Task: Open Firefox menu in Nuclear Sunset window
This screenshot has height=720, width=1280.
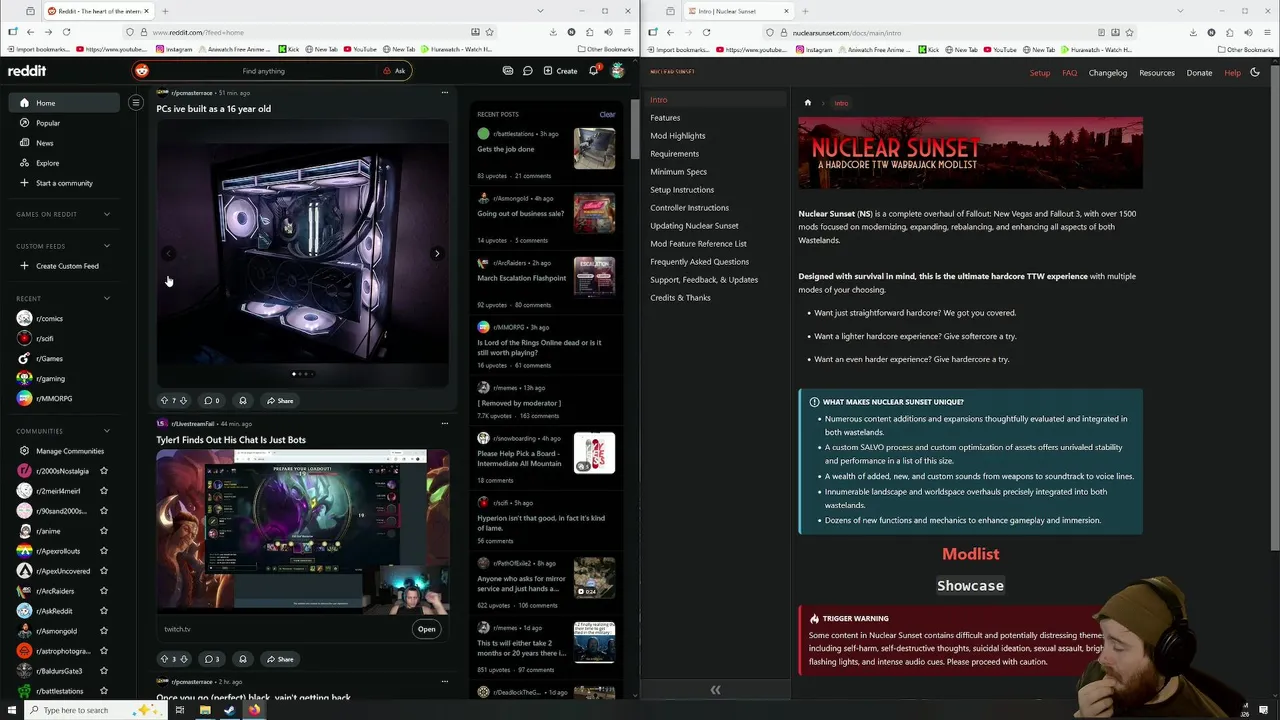Action: click(x=1267, y=32)
